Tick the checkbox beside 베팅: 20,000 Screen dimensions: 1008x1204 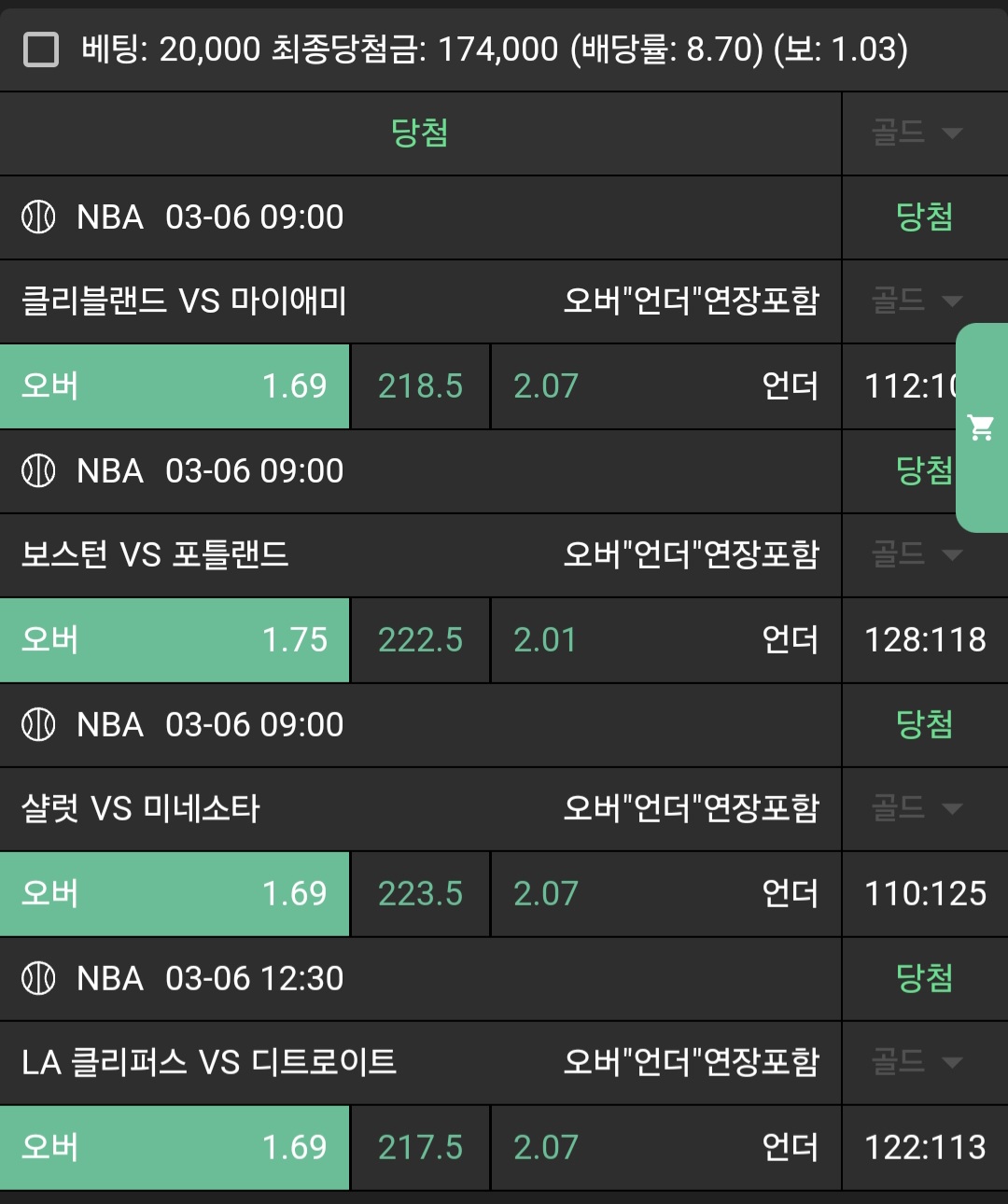(41, 49)
